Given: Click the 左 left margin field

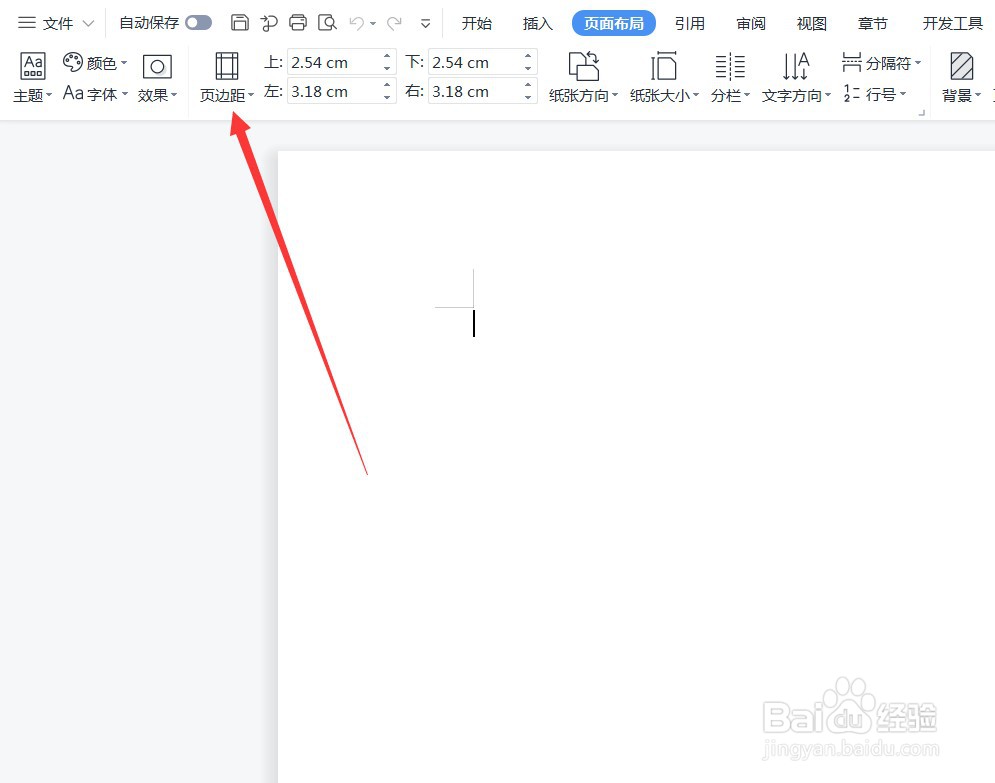Looking at the screenshot, I should [x=333, y=91].
